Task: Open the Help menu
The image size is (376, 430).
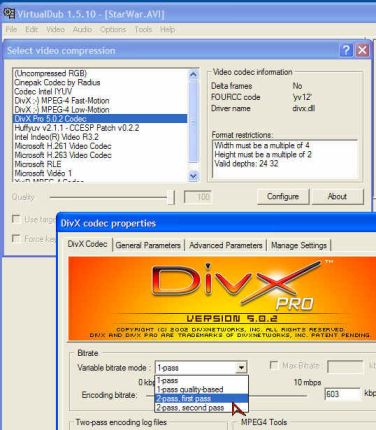Action: tap(167, 29)
